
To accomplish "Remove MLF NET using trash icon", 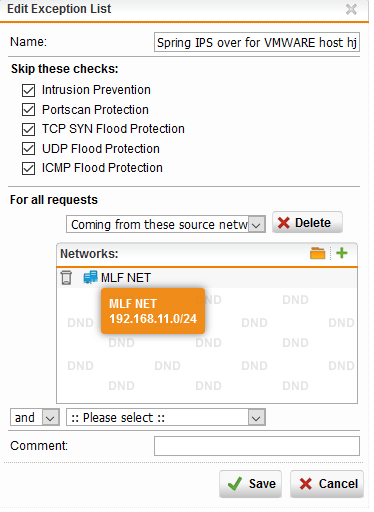I will pyautogui.click(x=66, y=278).
